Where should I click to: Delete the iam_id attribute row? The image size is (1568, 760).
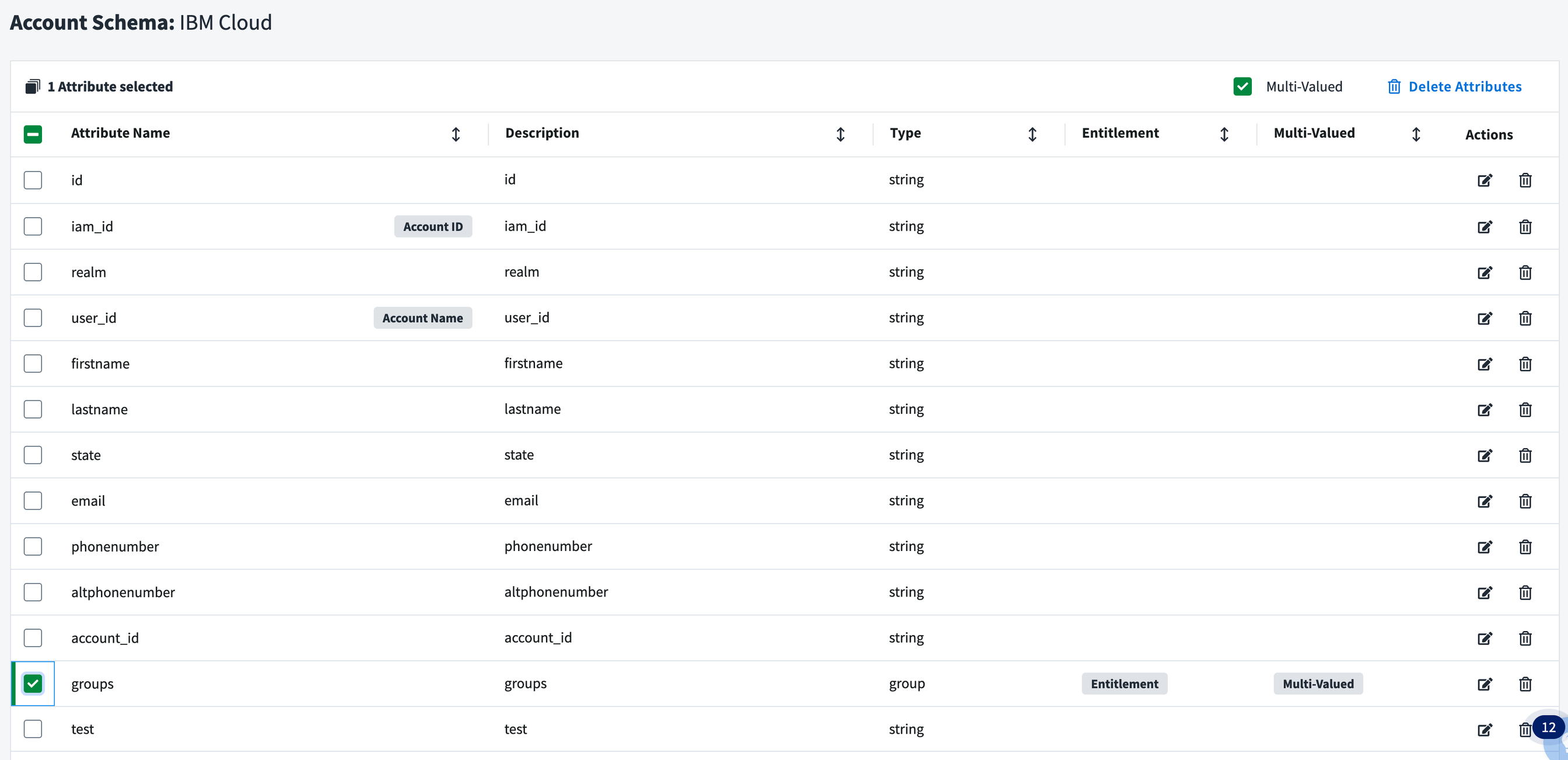coord(1525,226)
